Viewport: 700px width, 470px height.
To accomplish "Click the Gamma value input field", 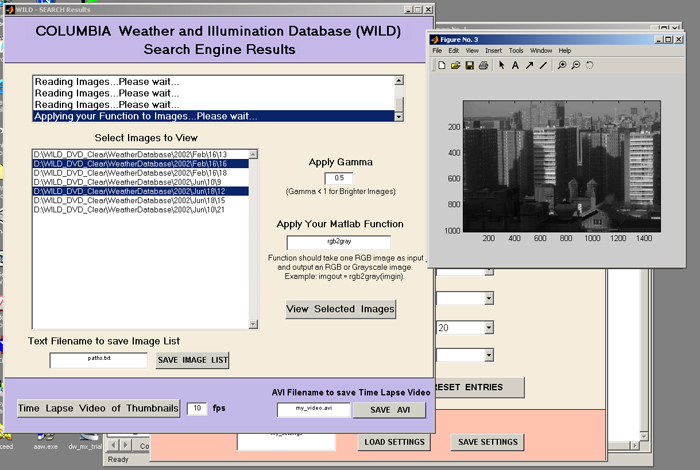I will [x=340, y=179].
